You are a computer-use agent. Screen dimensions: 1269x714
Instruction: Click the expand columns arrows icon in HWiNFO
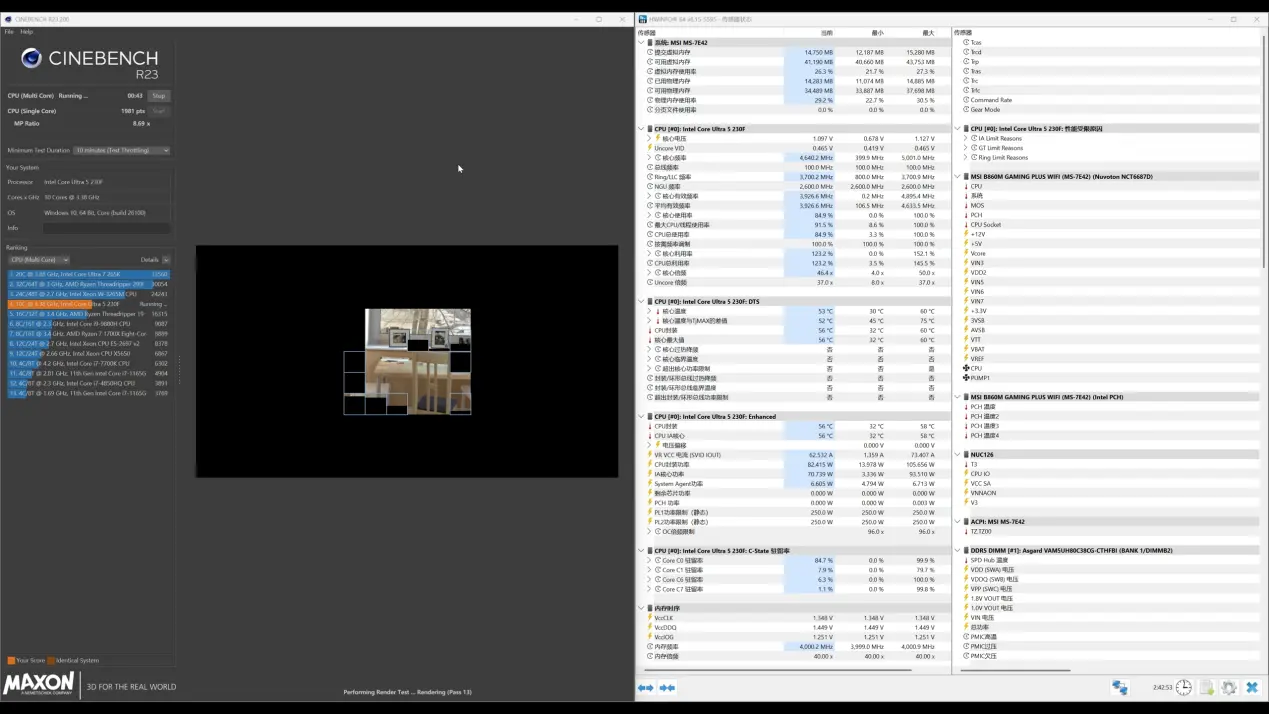646,688
